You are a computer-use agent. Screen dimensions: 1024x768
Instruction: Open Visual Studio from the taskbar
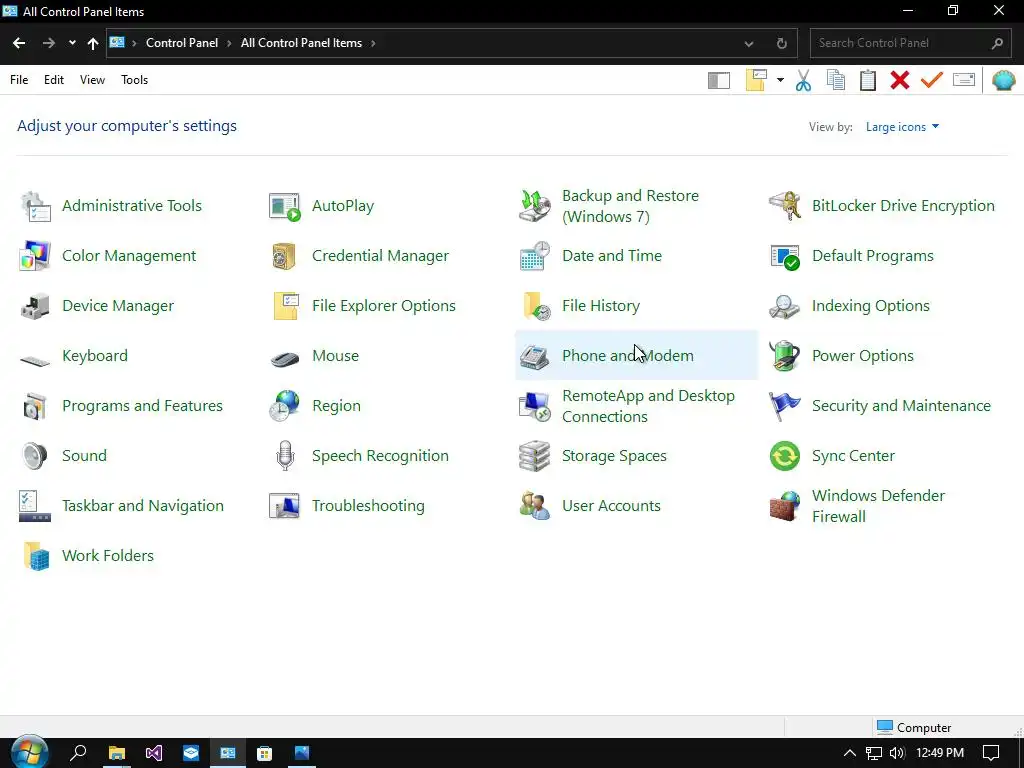[153, 753]
